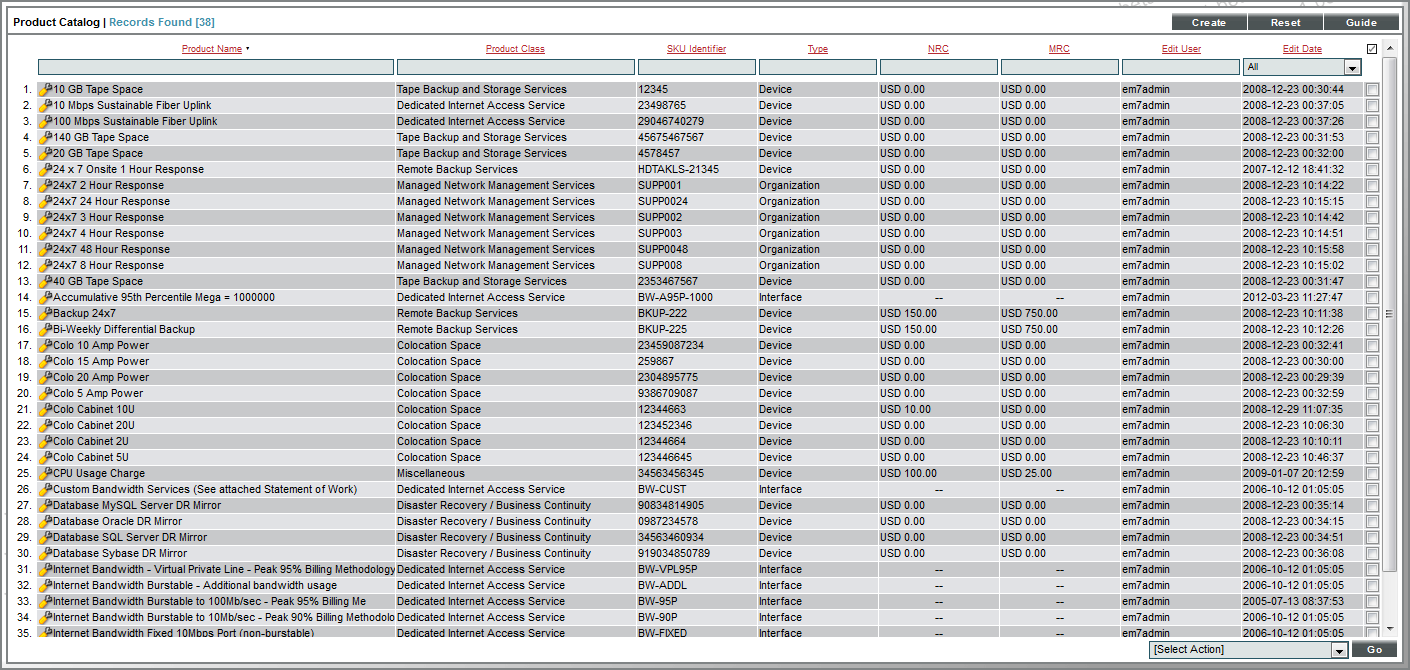Click the SKU Identifier column header
The image size is (1410, 670).
tap(696, 48)
